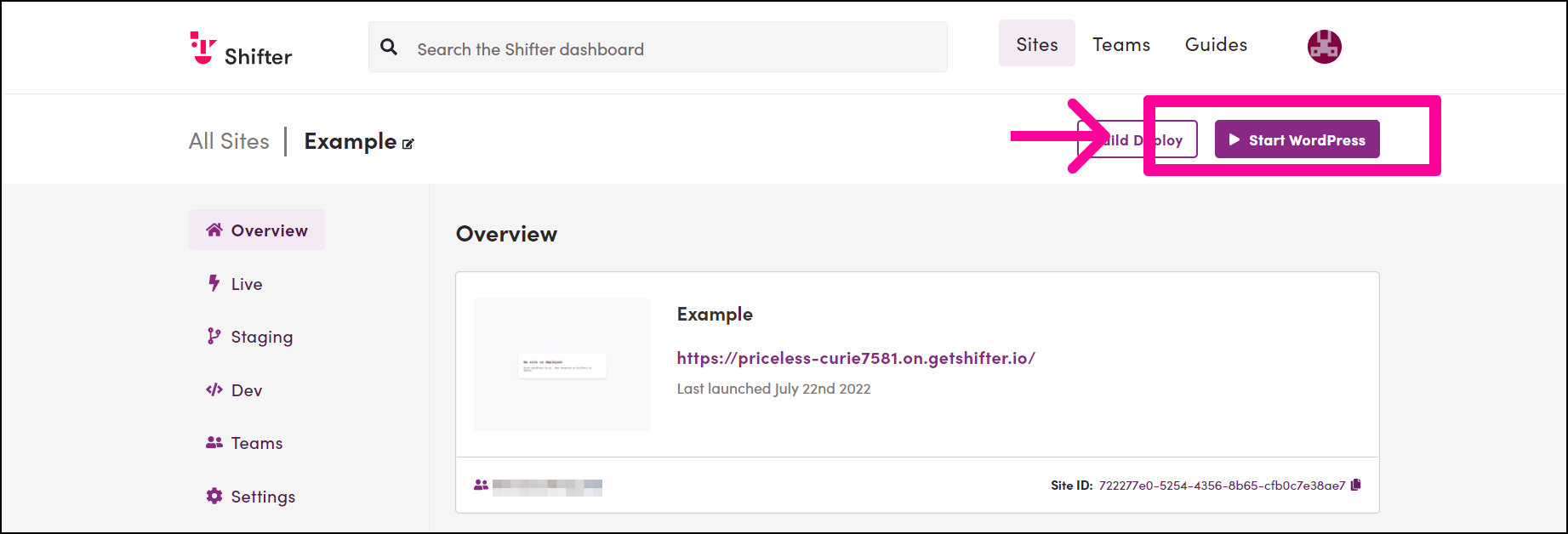Click the site preview thumbnail
Image resolution: width=1568 pixels, height=534 pixels.
pos(562,365)
